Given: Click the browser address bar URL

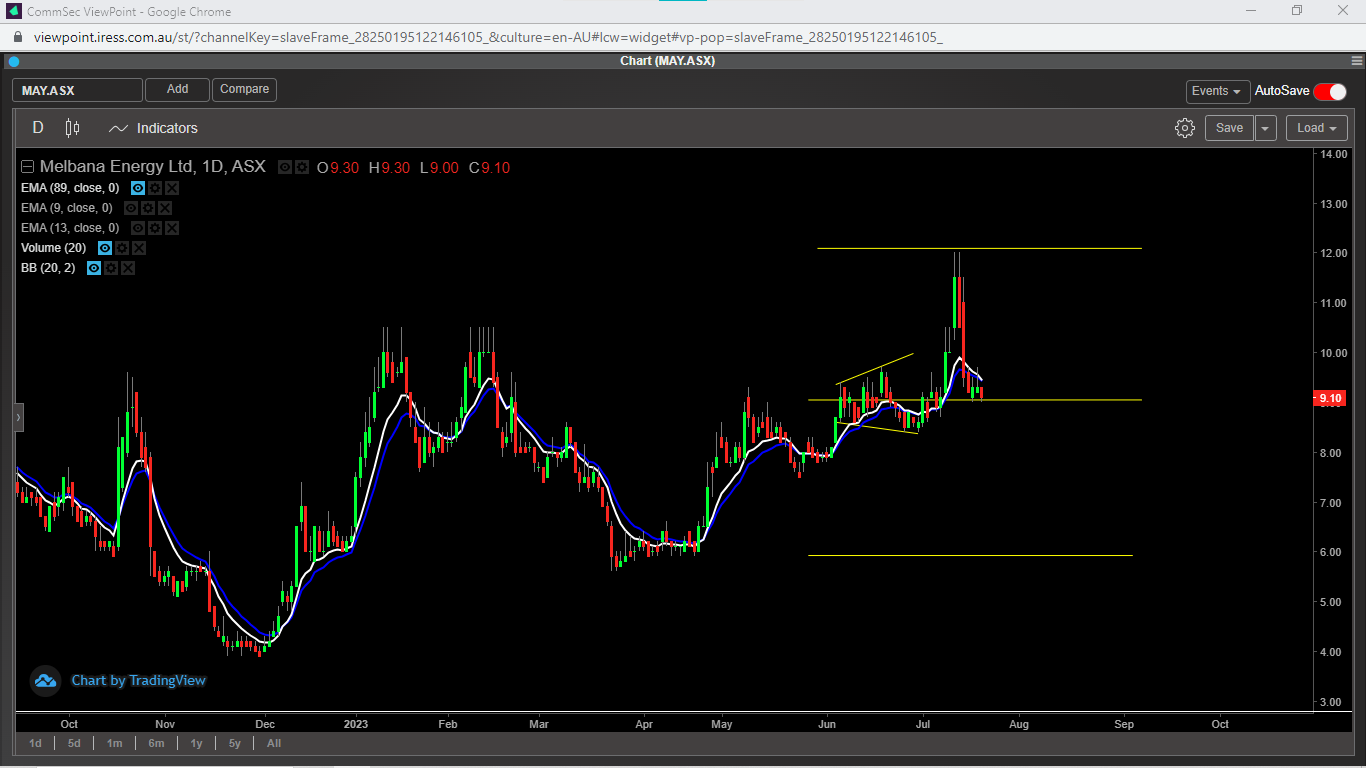Looking at the screenshot, I should 488,37.
